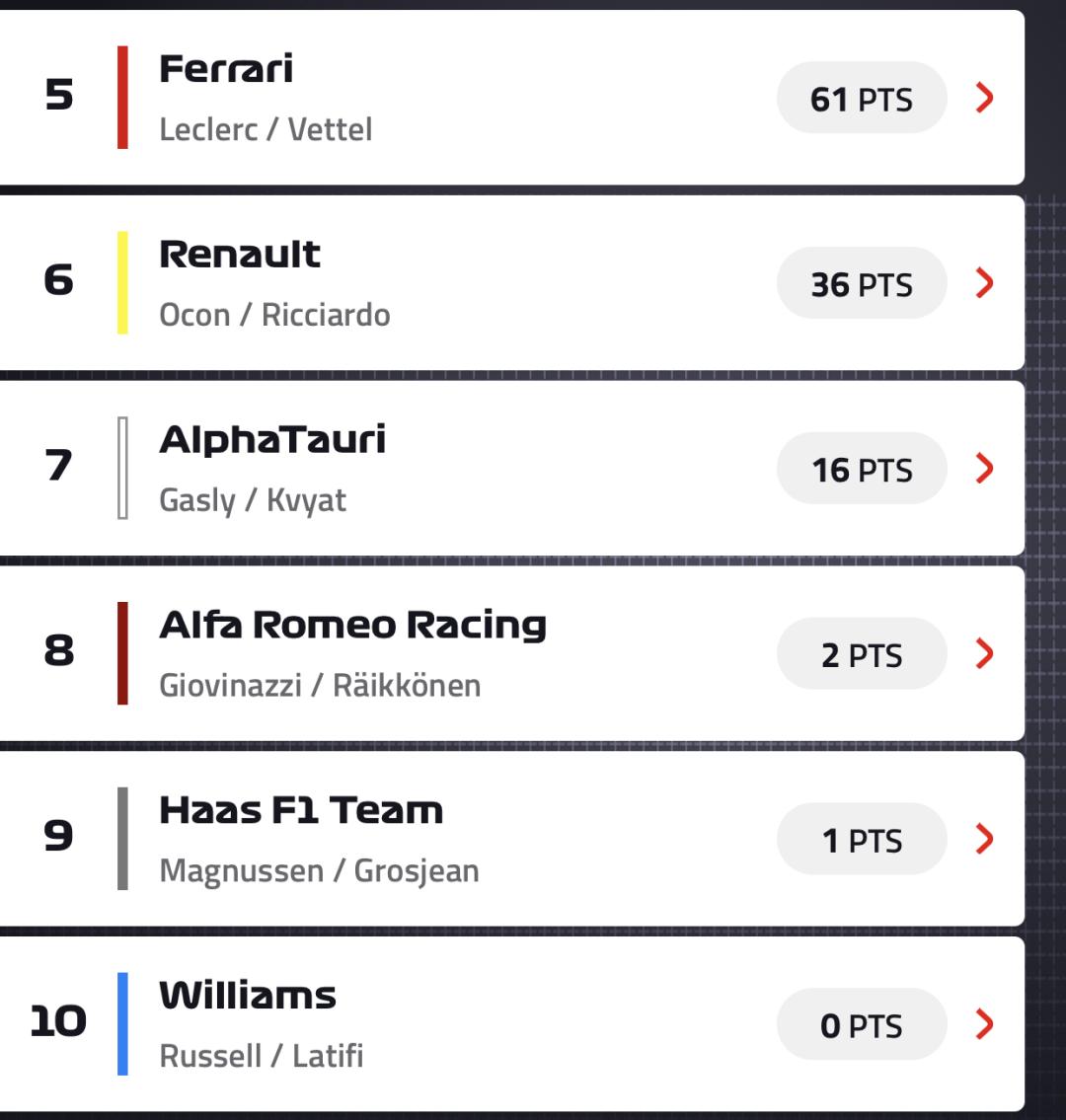The width and height of the screenshot is (1066, 1120).
Task: Select the Ferrari team name
Action: 226,69
